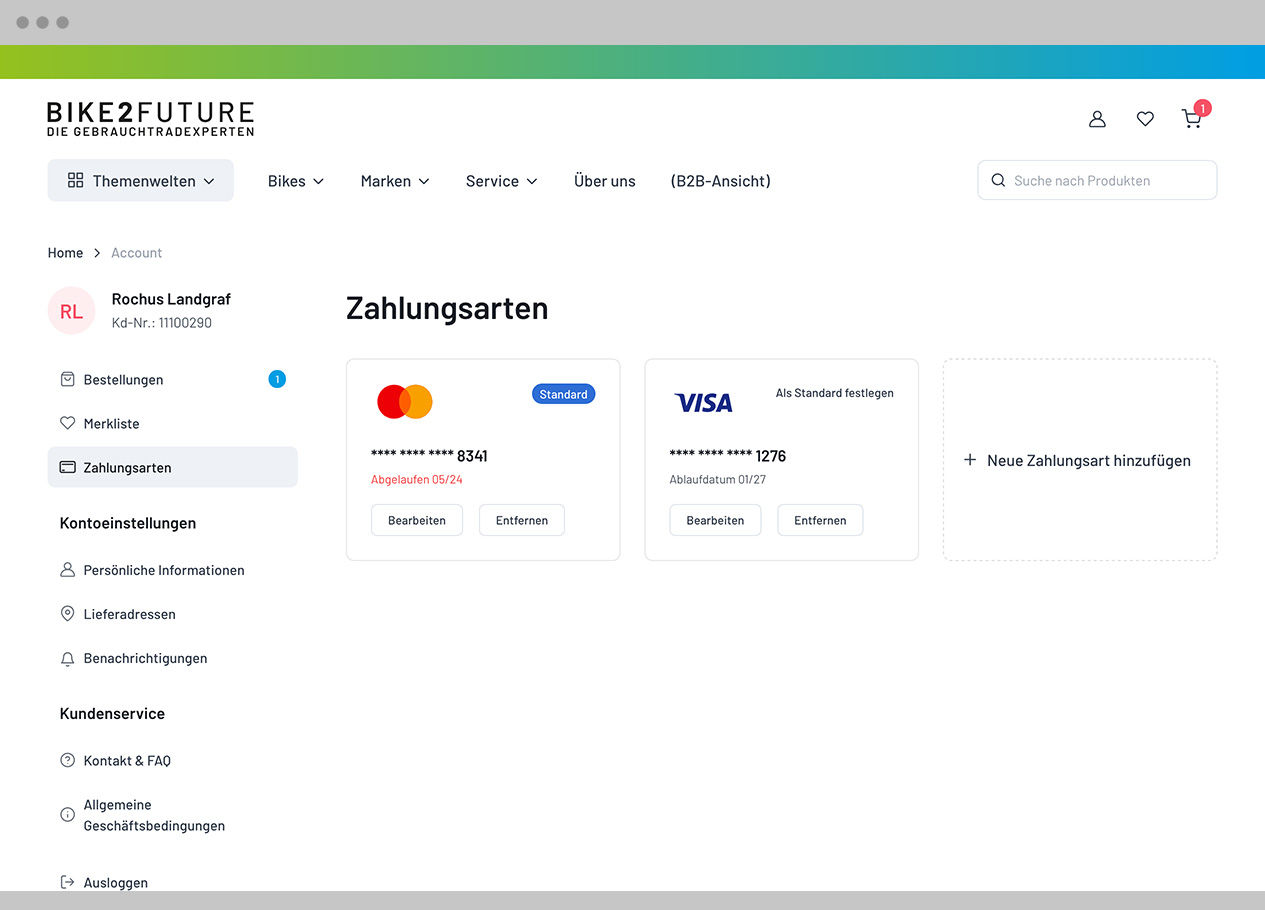Click the VISA logo on second card
This screenshot has height=910, width=1265.
(703, 402)
